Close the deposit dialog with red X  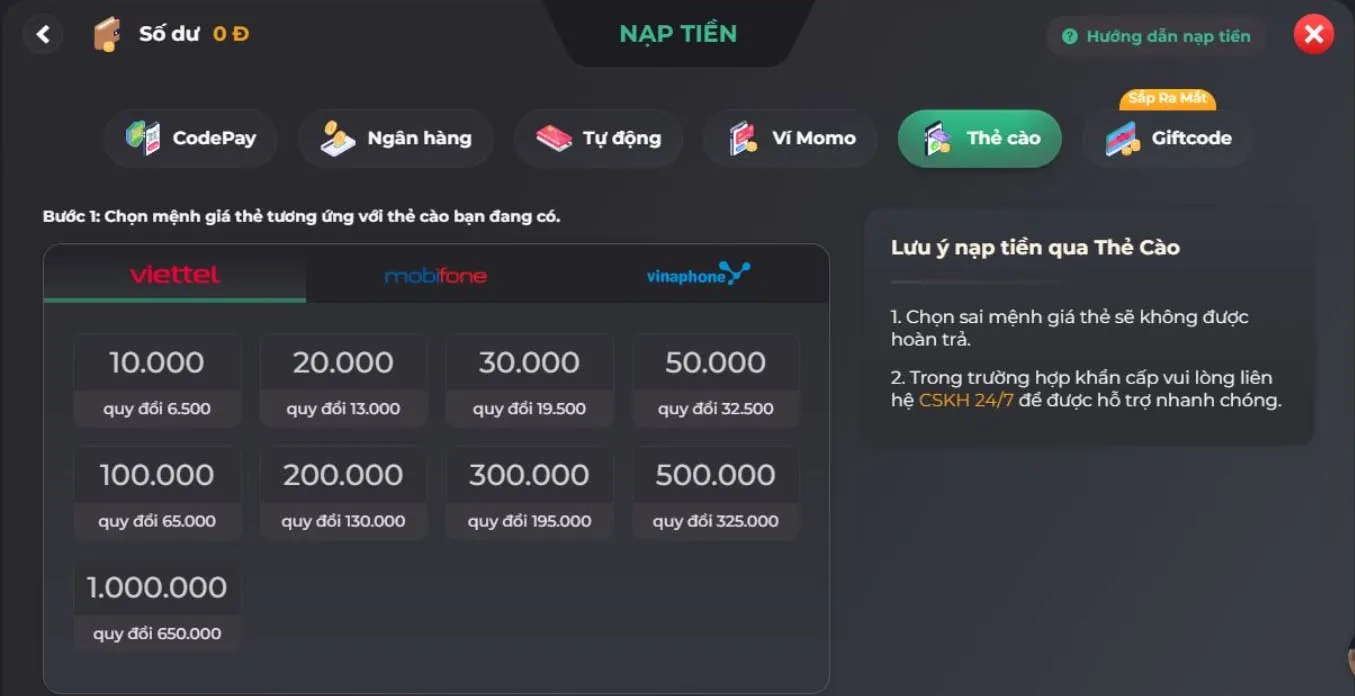[x=1314, y=35]
